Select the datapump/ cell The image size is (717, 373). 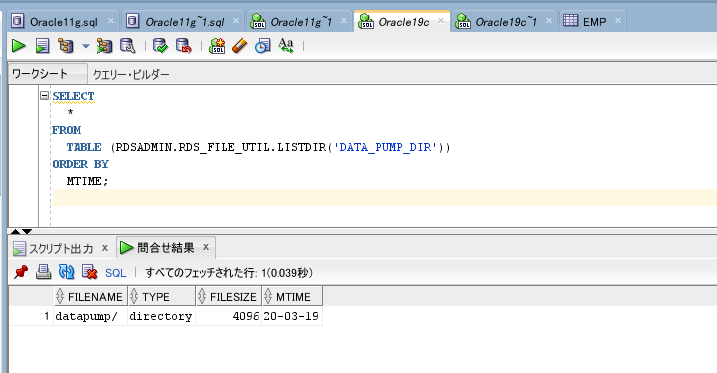click(91, 316)
